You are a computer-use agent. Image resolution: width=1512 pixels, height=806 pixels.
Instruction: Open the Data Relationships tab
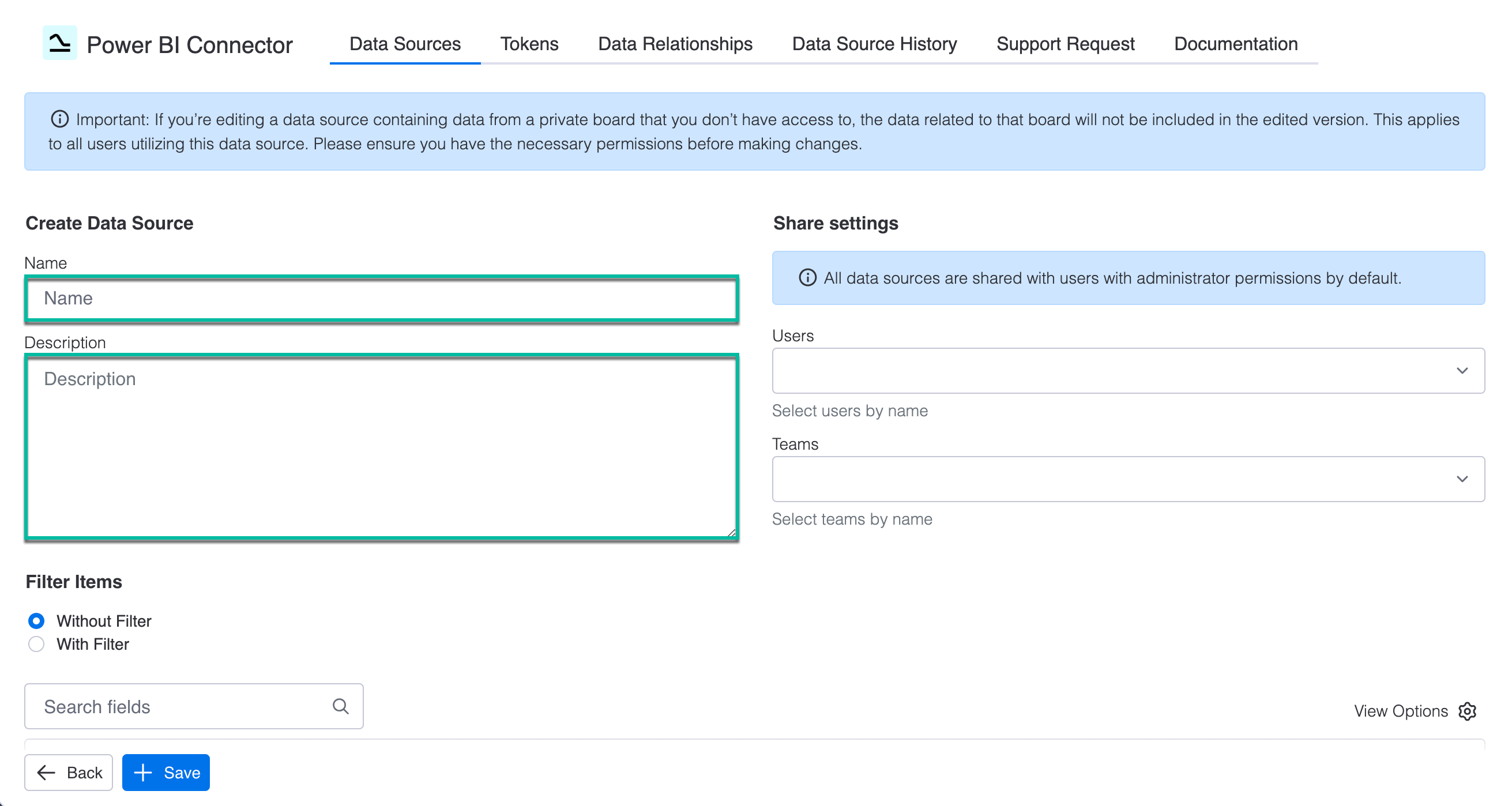click(x=675, y=44)
